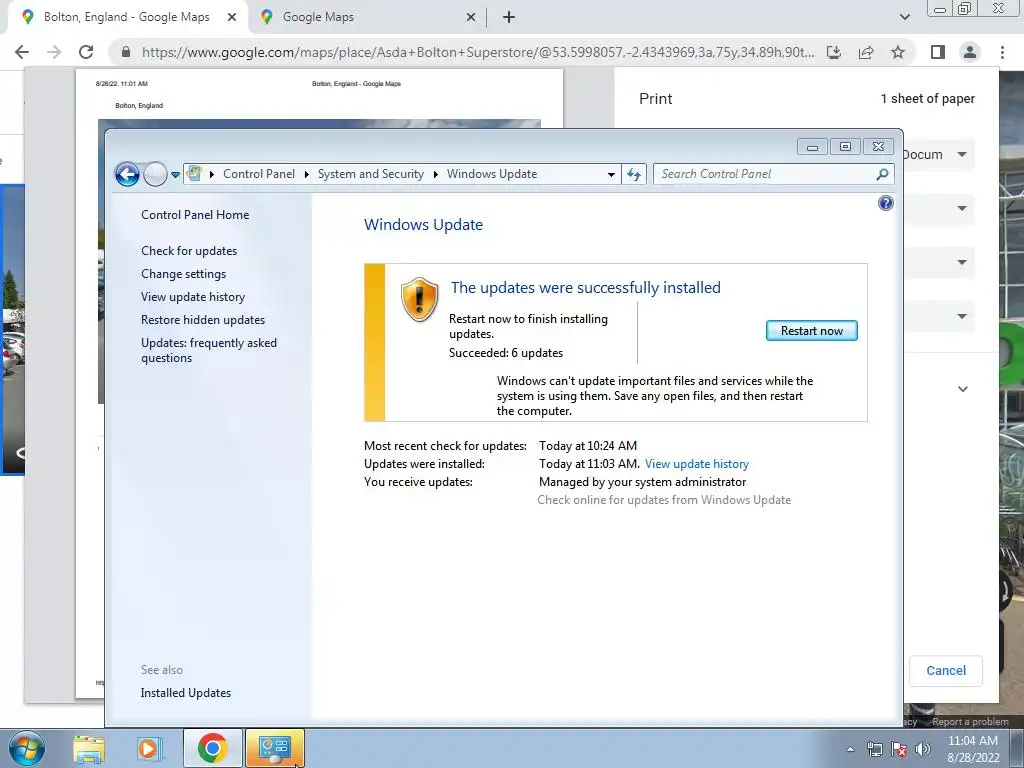Show hidden tray icons arrow
Viewport: 1024px width, 768px height.
[x=850, y=749]
